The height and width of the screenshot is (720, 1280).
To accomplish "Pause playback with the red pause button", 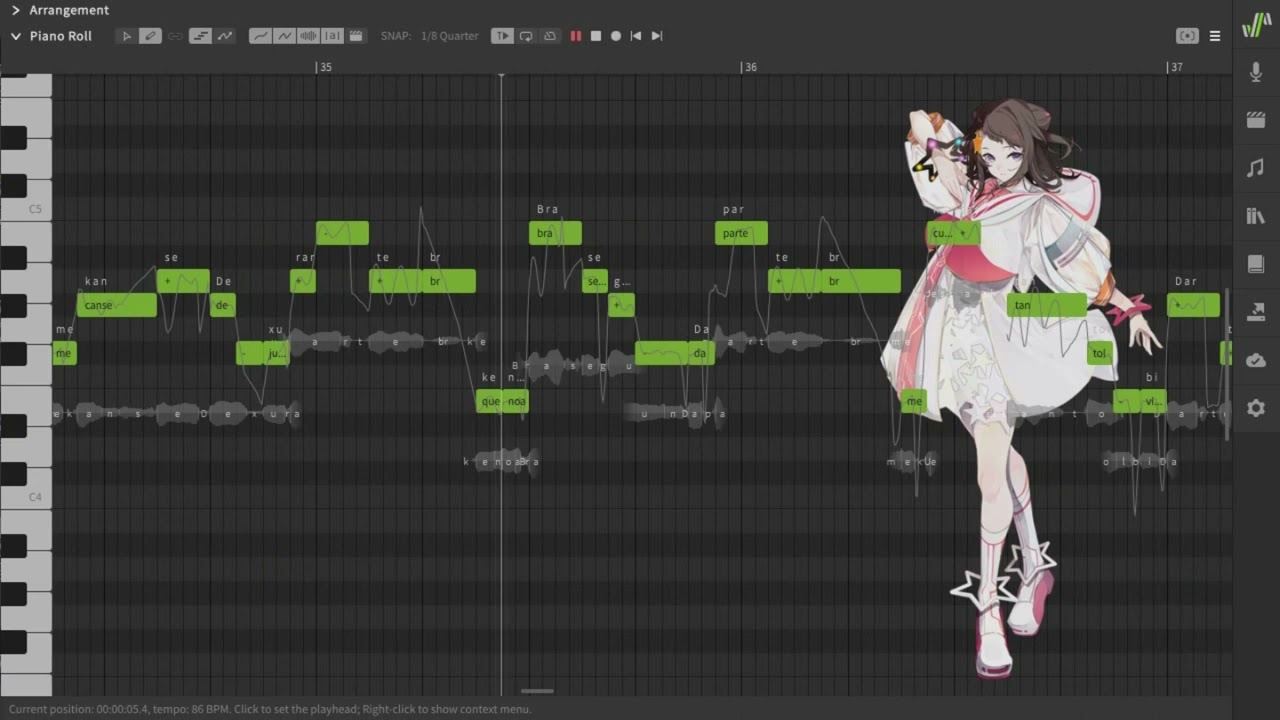I will click(x=576, y=36).
